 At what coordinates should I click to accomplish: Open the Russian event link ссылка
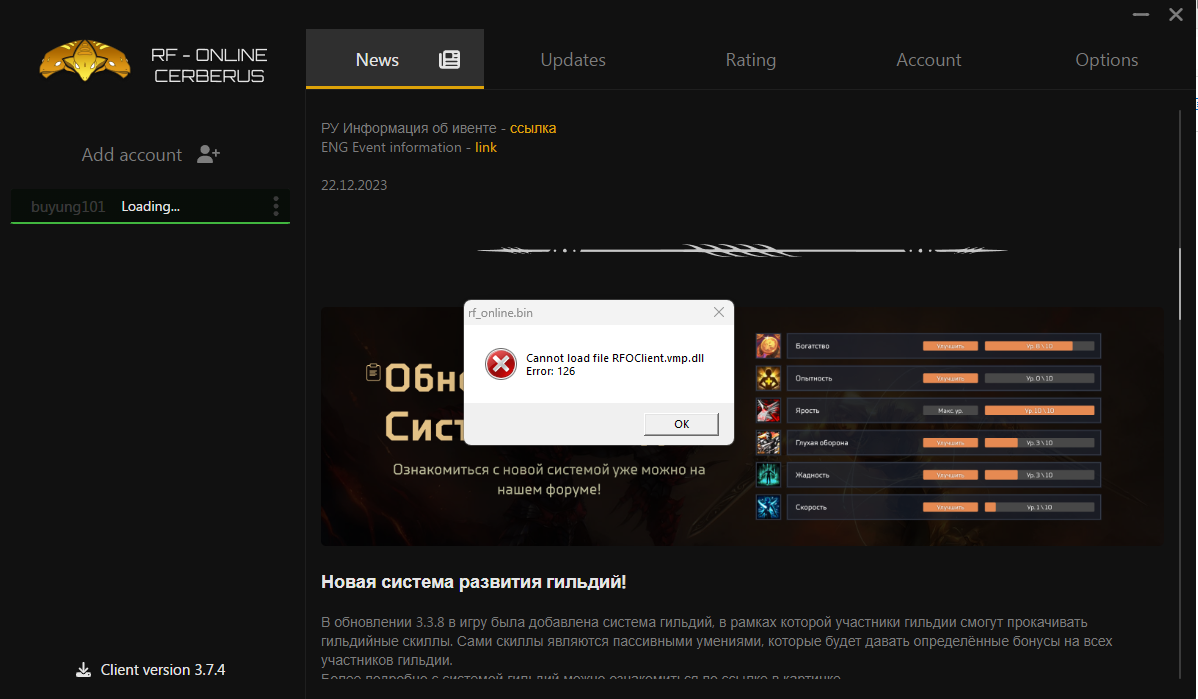coord(533,128)
